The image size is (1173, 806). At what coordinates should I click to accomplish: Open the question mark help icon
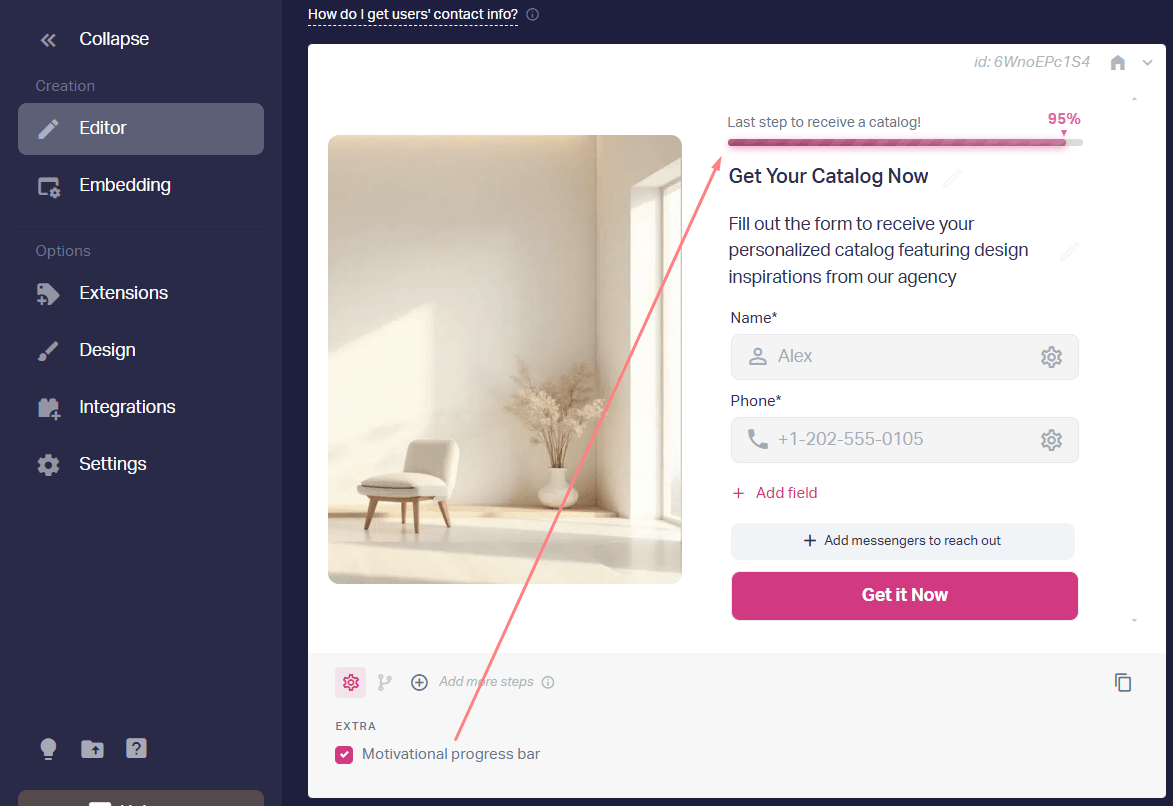pos(136,748)
